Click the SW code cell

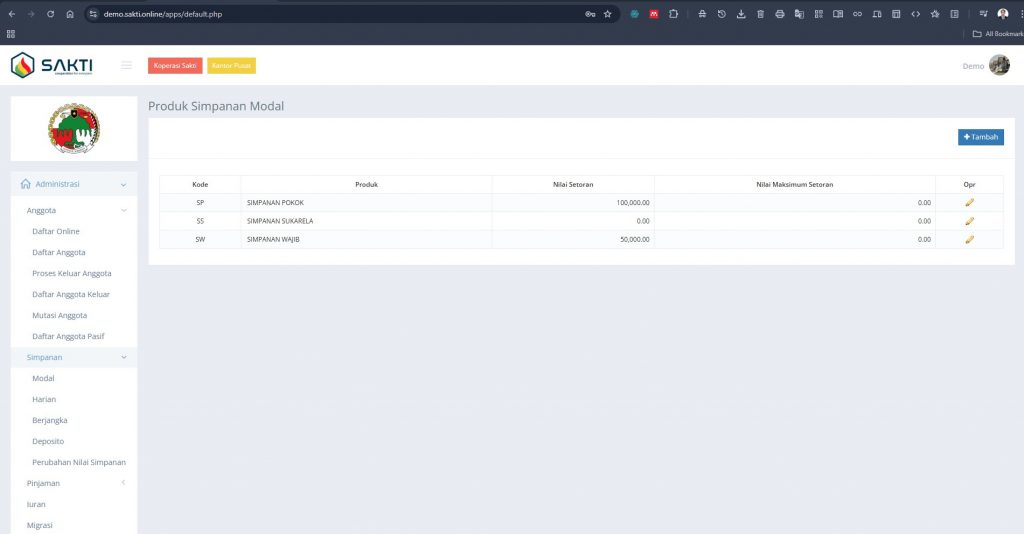200,239
